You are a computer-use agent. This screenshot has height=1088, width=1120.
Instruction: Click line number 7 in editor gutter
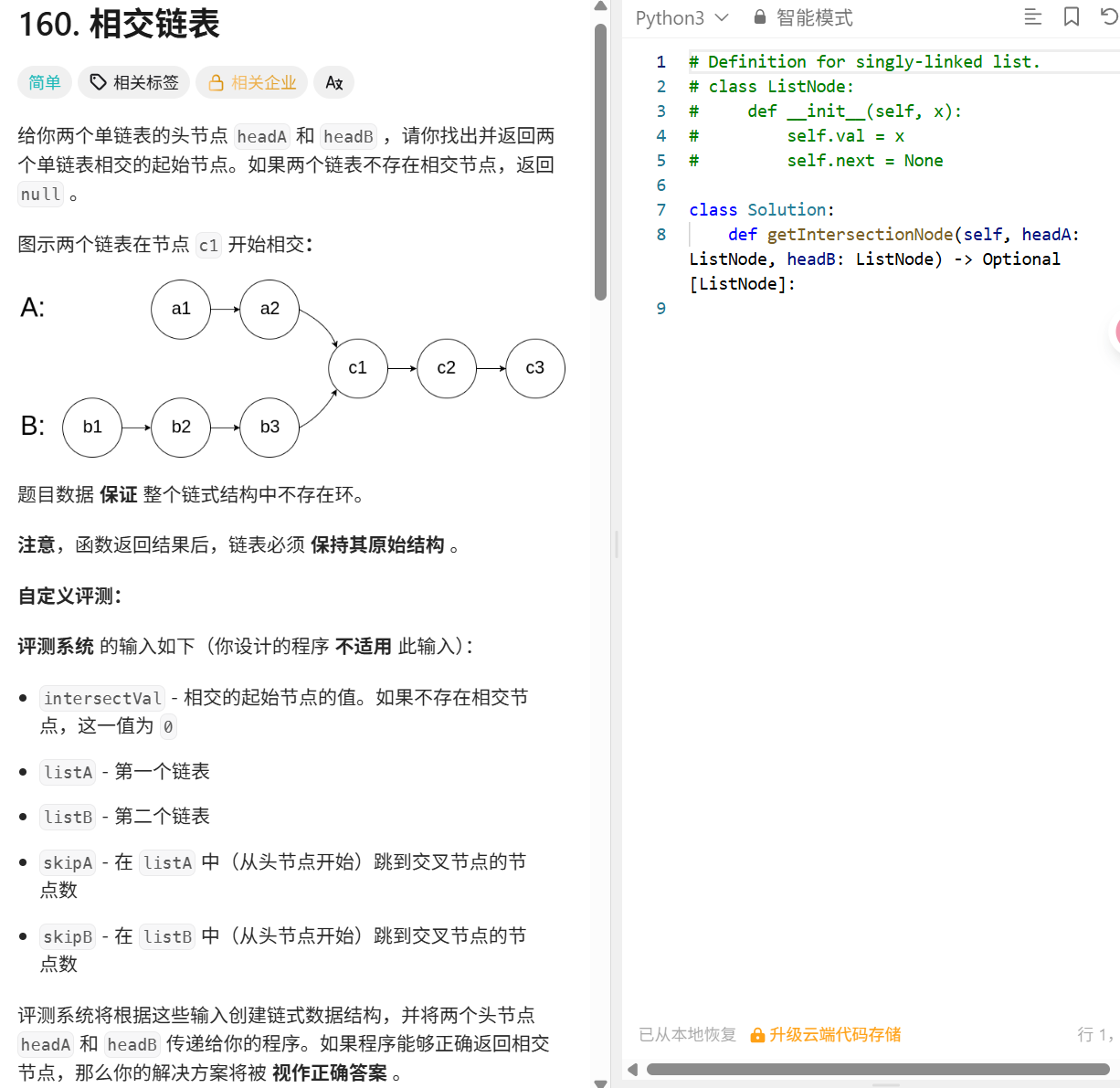point(661,210)
